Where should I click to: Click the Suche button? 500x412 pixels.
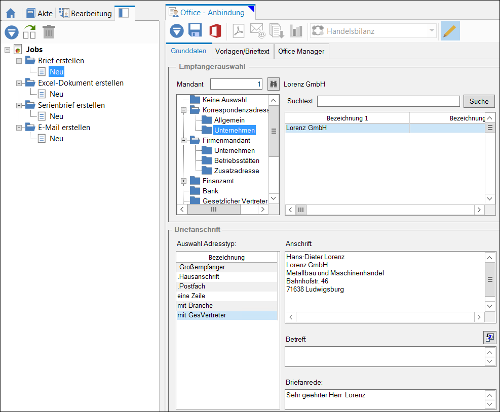(x=479, y=101)
